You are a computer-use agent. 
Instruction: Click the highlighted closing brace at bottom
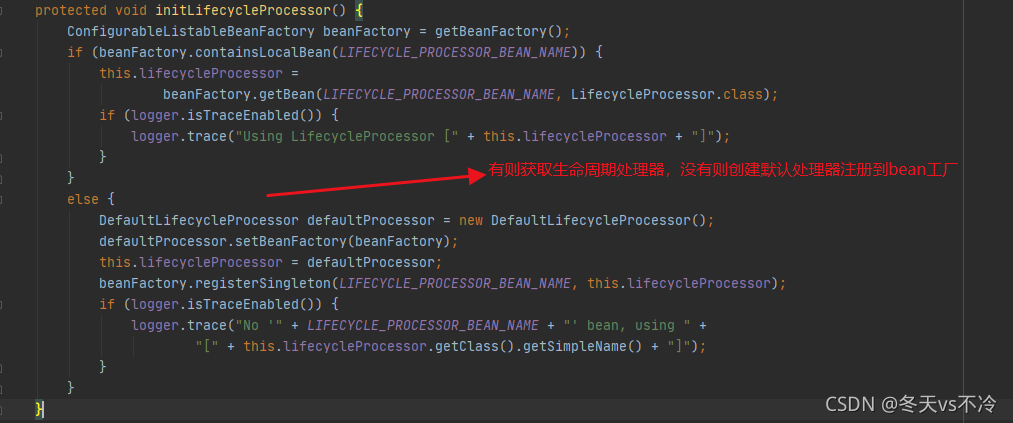(39, 409)
